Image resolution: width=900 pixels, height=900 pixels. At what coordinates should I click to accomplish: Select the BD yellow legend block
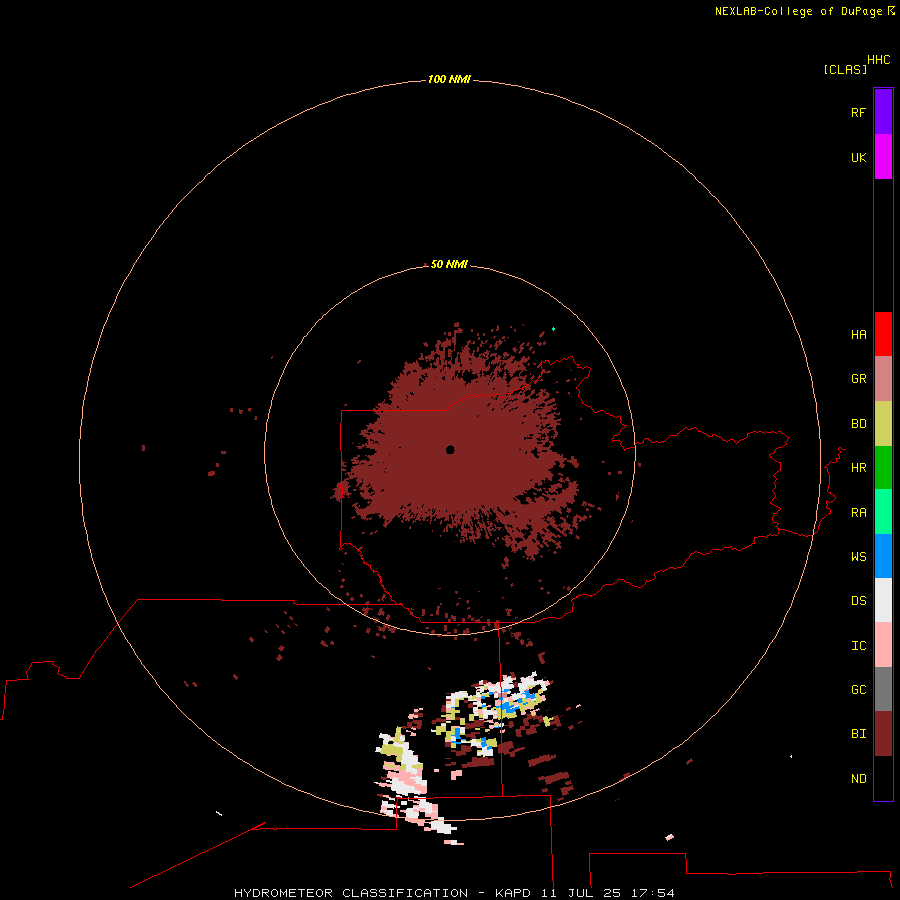[x=883, y=424]
